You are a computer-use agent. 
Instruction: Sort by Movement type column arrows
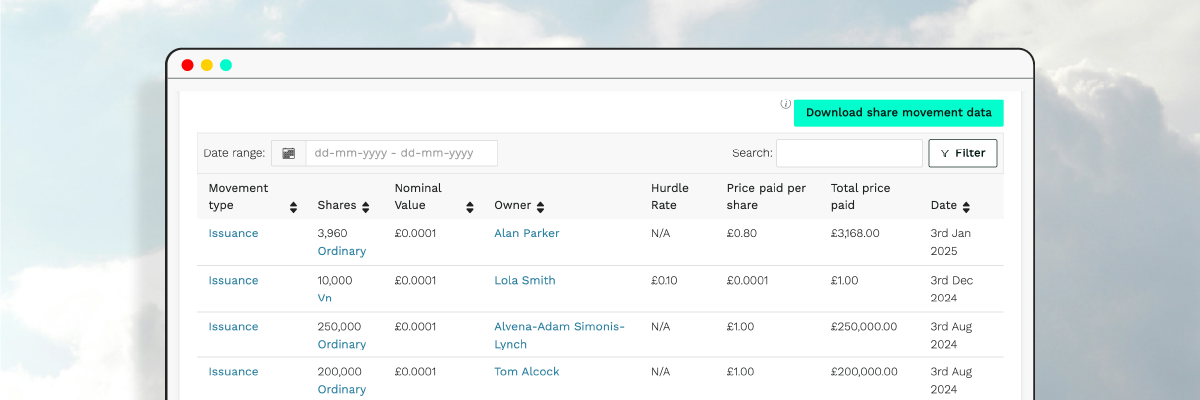[293, 207]
